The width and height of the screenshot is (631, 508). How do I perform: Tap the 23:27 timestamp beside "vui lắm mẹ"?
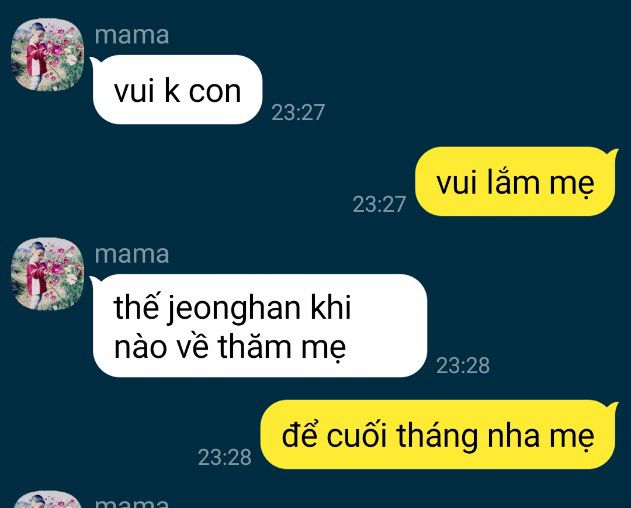pos(379,204)
